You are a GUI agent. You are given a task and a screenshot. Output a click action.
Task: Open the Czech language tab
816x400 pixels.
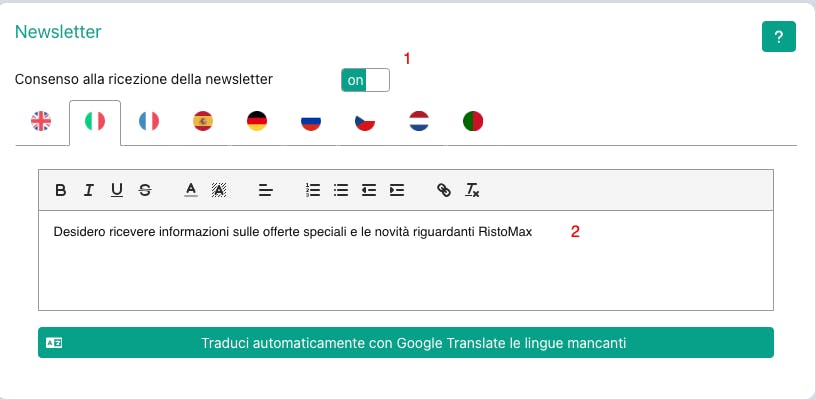365,121
